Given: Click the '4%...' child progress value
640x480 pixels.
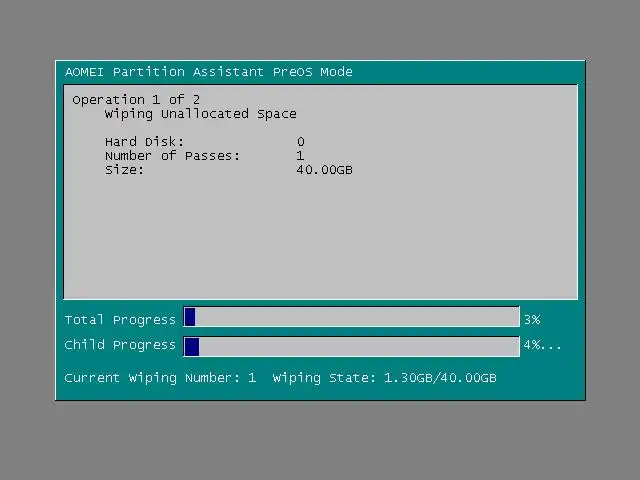Looking at the screenshot, I should [x=542, y=345].
